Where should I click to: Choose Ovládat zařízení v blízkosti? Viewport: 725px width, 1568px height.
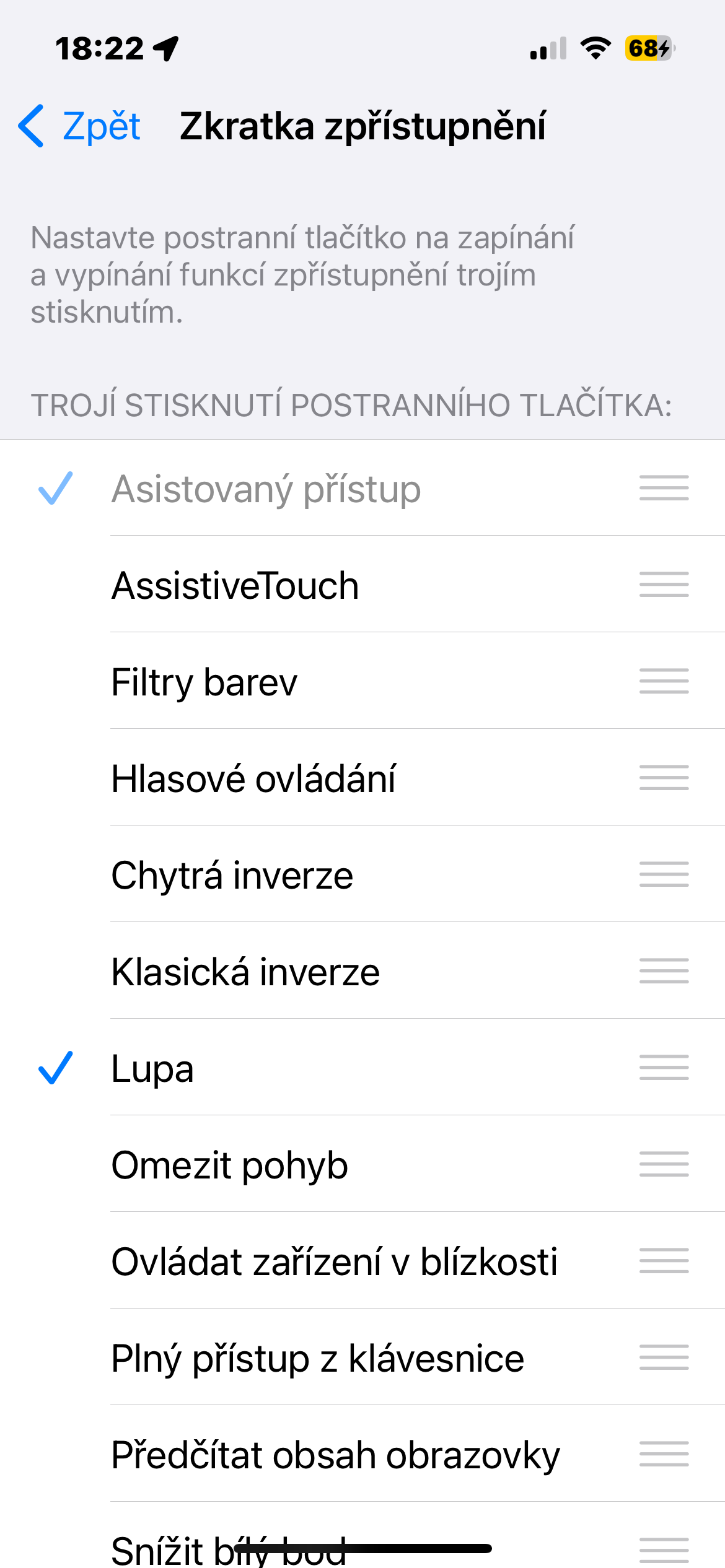pos(334,1261)
